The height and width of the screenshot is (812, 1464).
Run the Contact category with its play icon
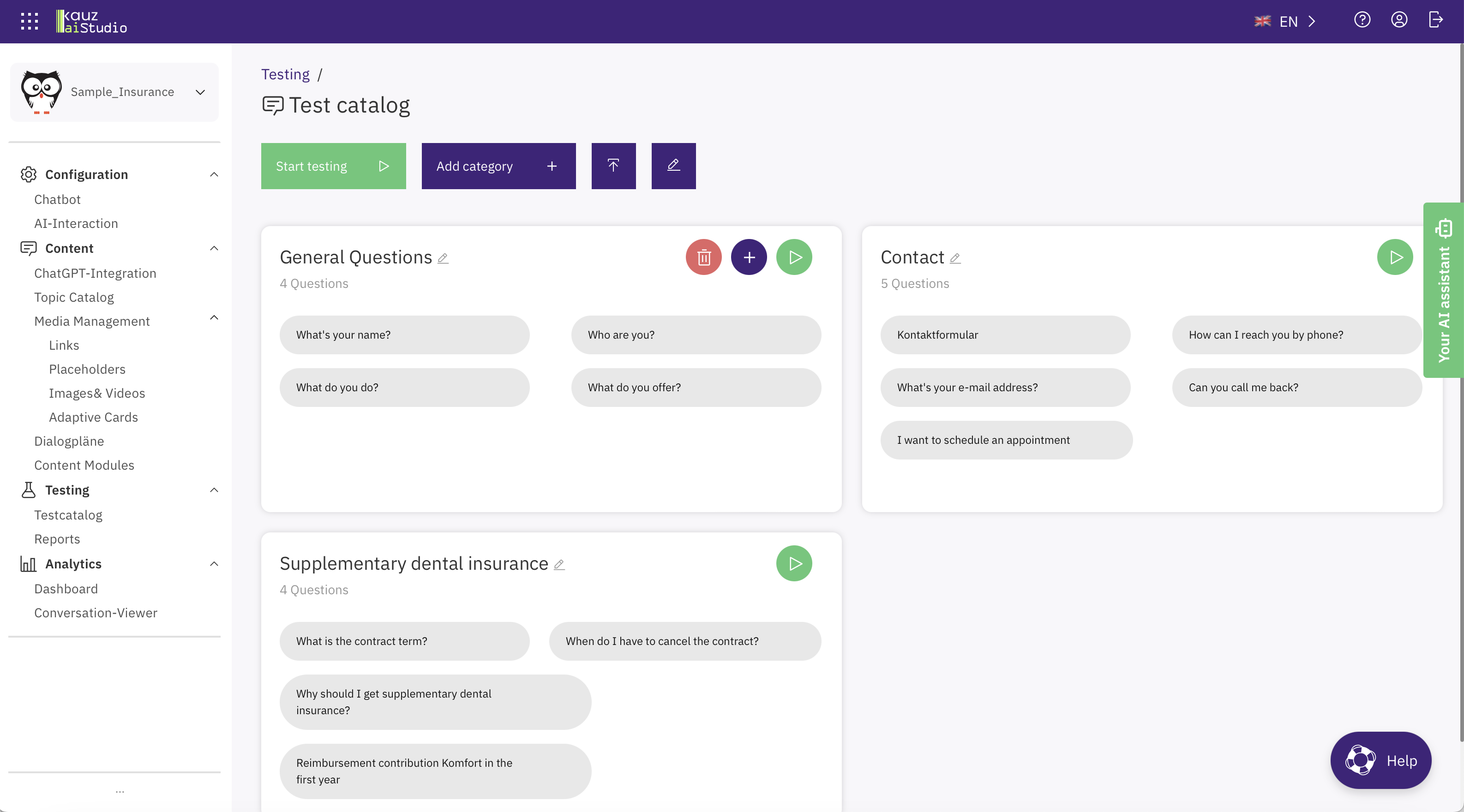[x=1395, y=257]
